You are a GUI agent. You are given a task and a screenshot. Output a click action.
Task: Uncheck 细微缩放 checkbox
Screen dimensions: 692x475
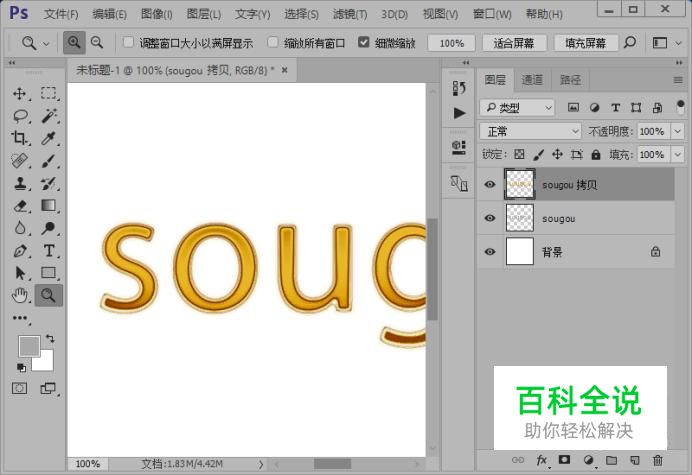364,42
